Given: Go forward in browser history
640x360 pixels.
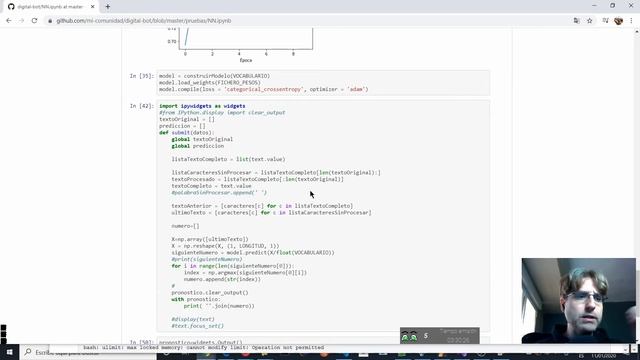Looking at the screenshot, I should tap(22, 20).
